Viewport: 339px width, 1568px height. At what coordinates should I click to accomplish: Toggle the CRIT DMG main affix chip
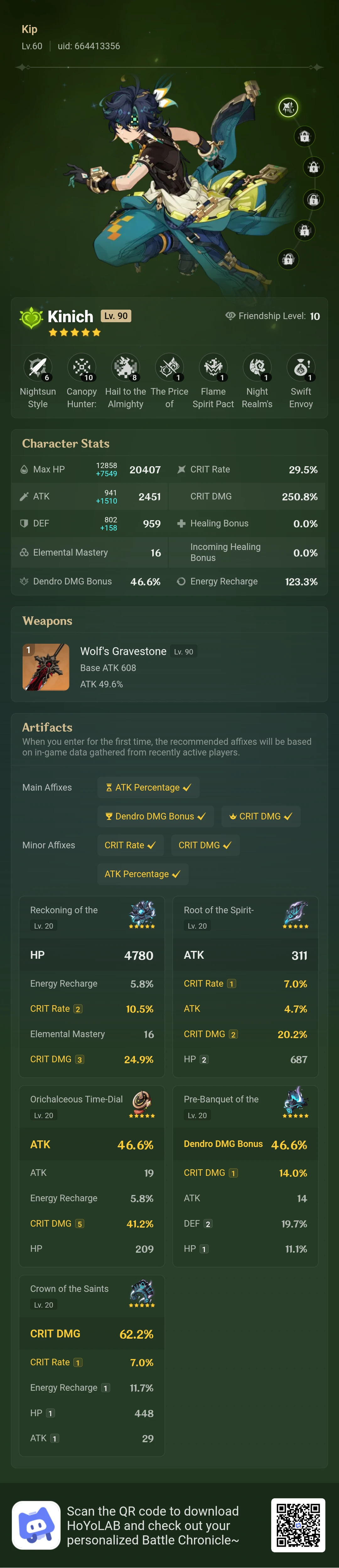tap(261, 816)
